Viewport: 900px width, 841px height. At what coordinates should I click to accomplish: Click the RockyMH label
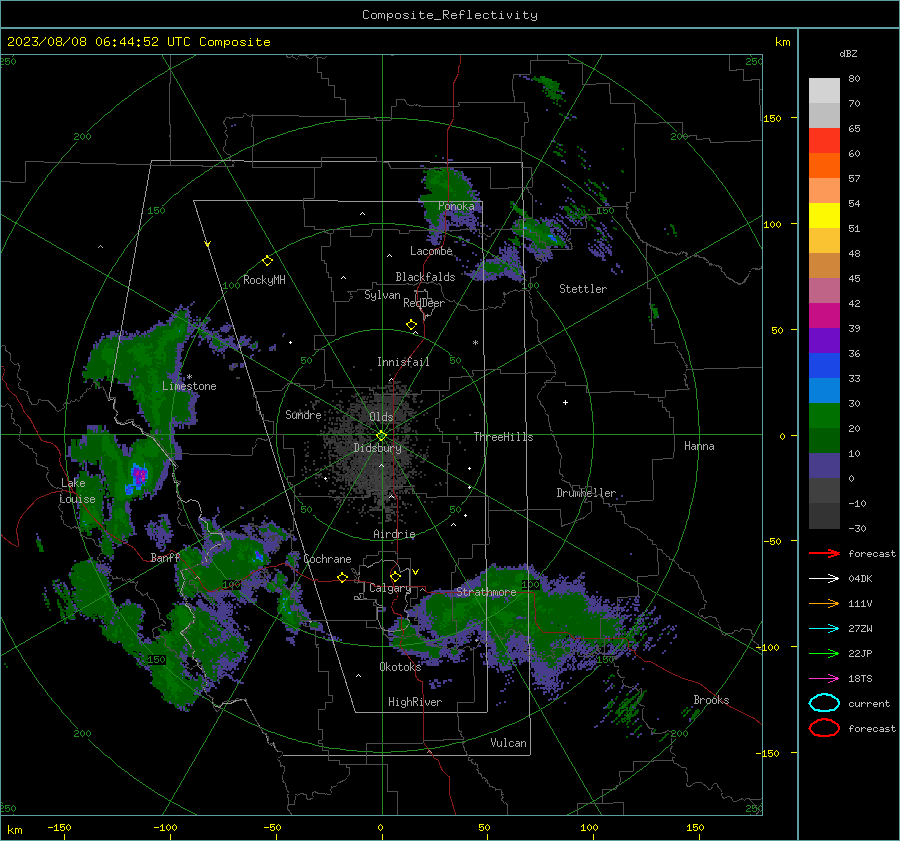pos(264,280)
